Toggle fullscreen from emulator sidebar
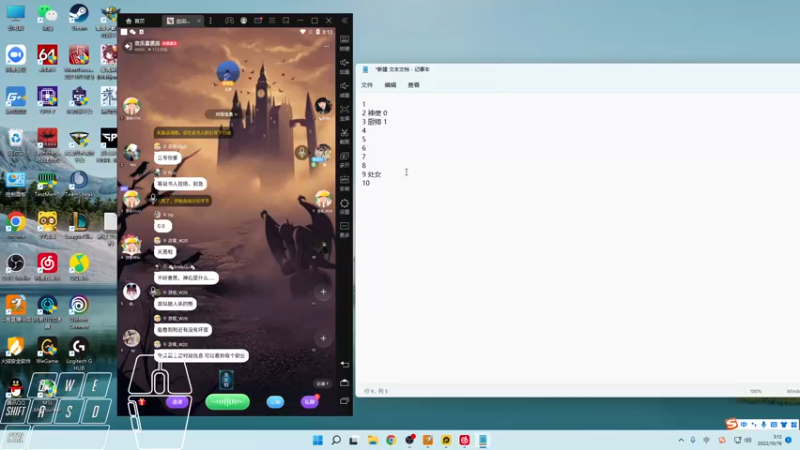This screenshot has width=800, height=450. click(344, 112)
